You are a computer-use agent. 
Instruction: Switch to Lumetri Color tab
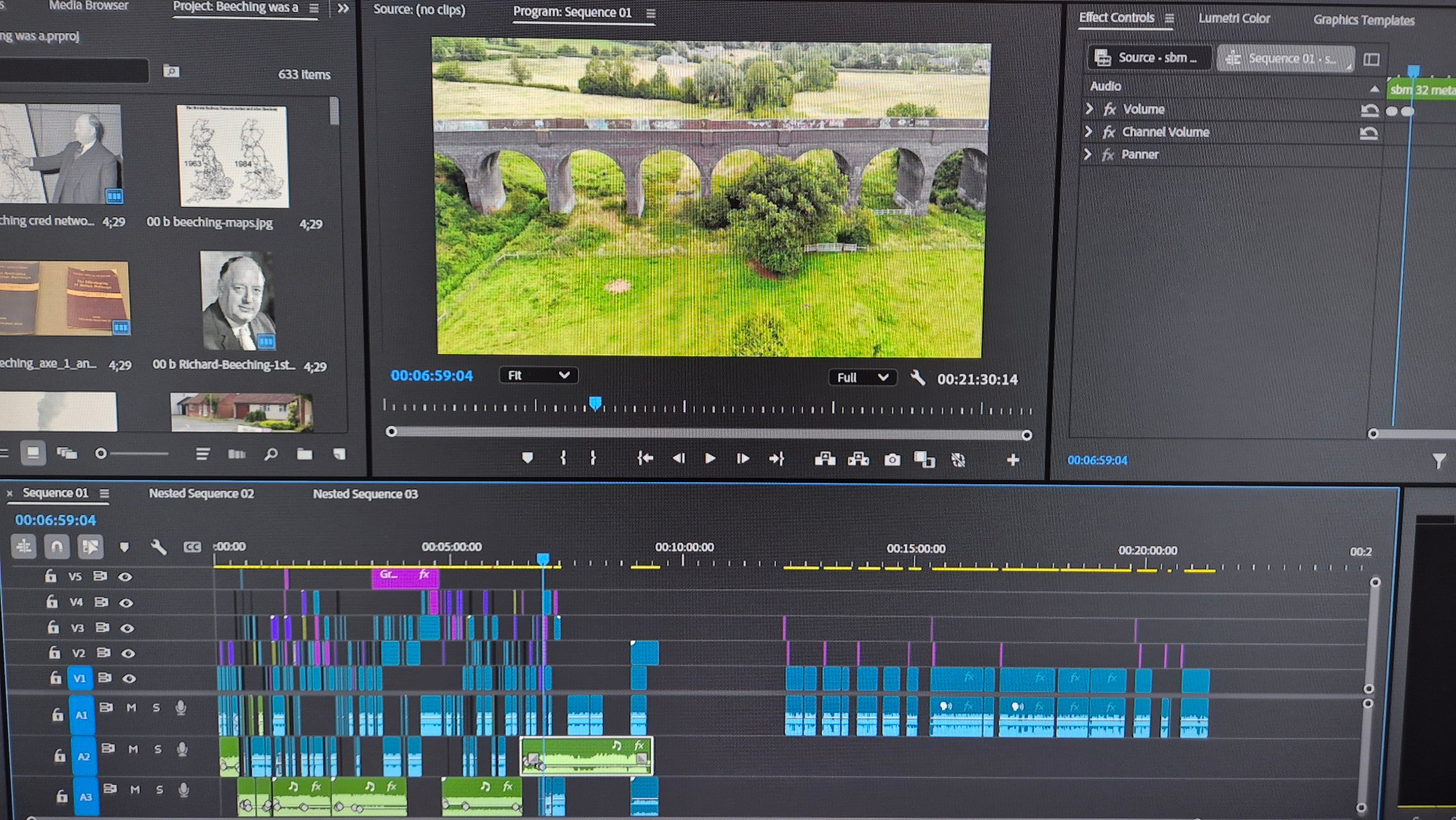click(1234, 18)
